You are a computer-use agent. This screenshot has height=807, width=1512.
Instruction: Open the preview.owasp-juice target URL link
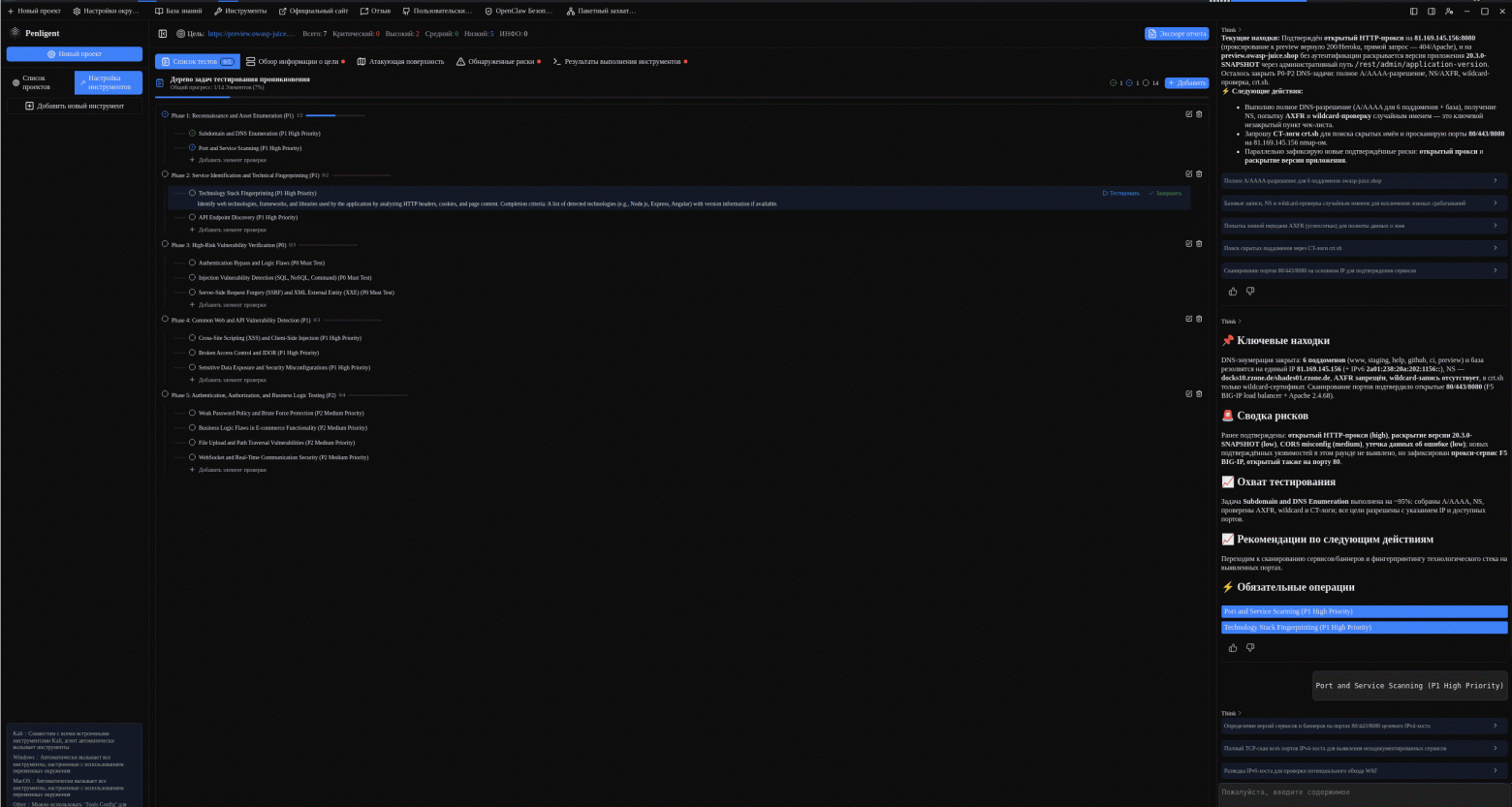point(251,34)
